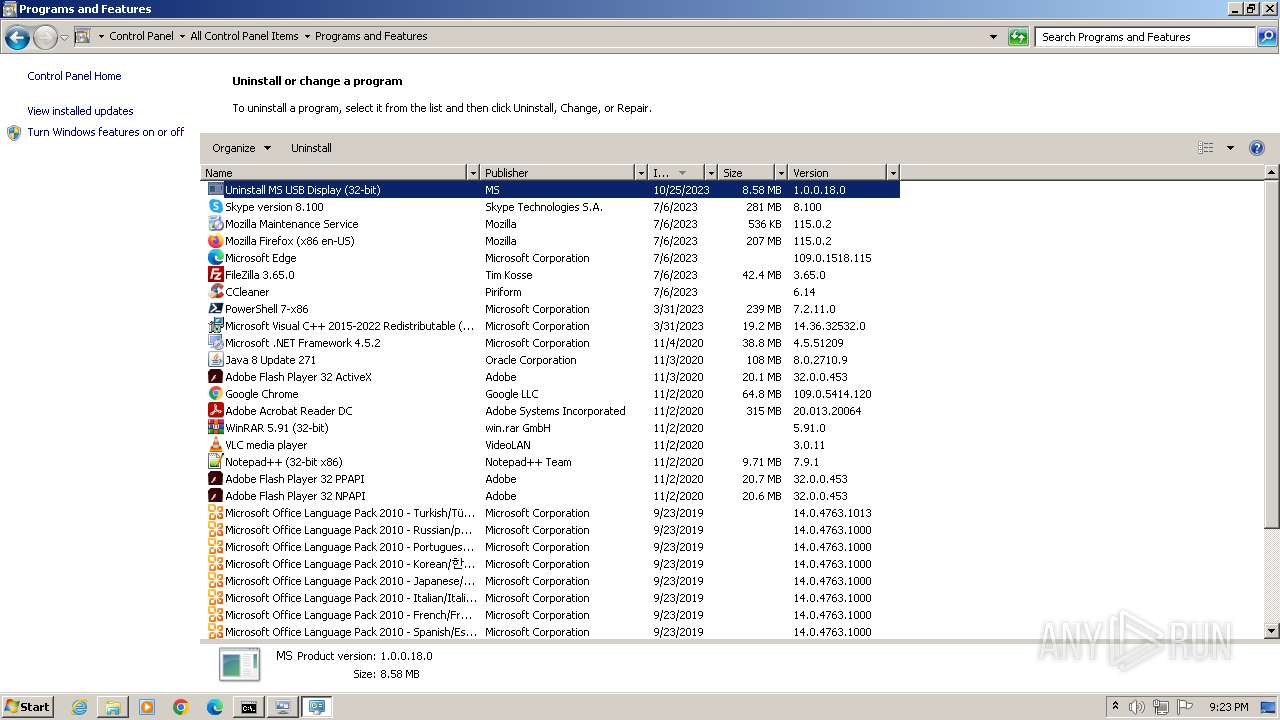Click the Java 8 Update 271 icon
Image resolution: width=1280 pixels, height=720 pixels.
[x=215, y=360]
